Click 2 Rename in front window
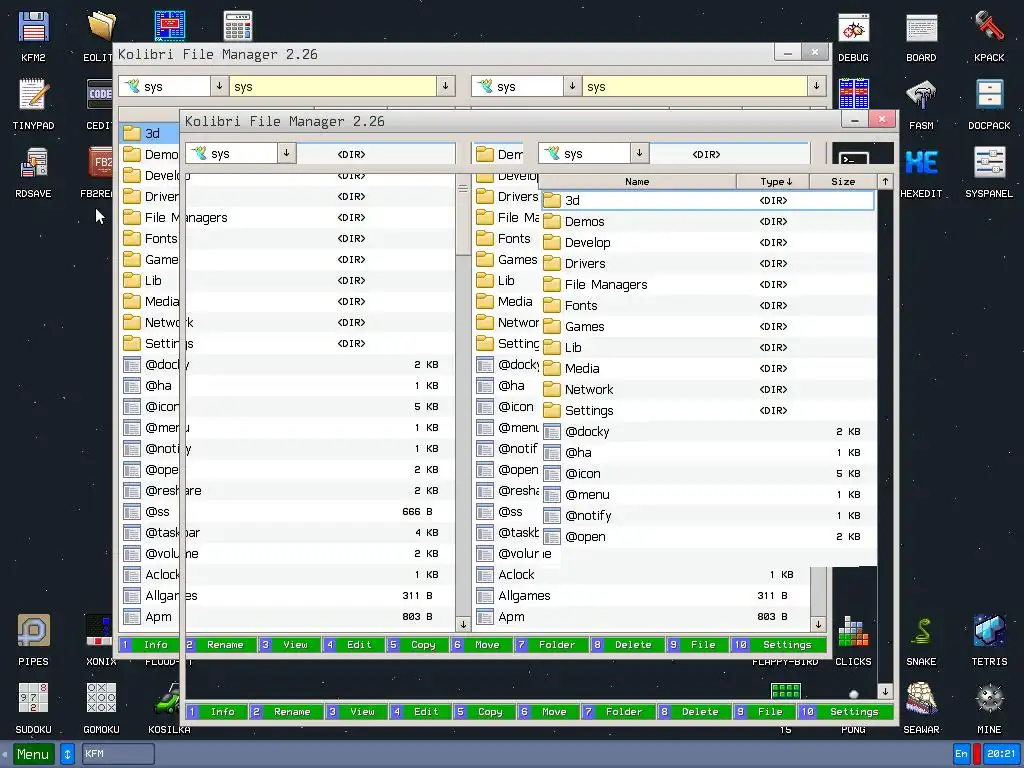Viewport: 1024px width, 768px height. pos(285,712)
